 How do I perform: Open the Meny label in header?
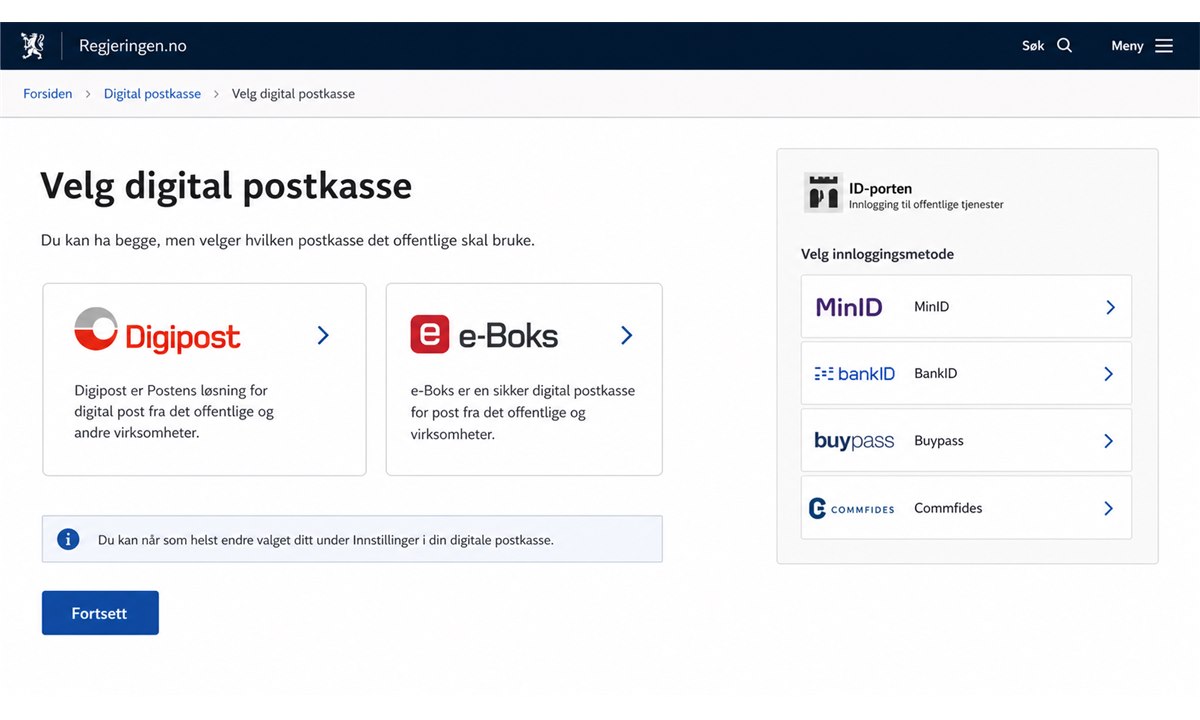[x=1127, y=46]
